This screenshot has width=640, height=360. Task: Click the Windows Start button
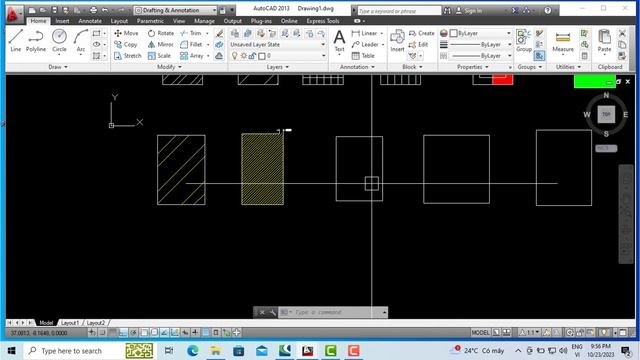[x=11, y=351]
